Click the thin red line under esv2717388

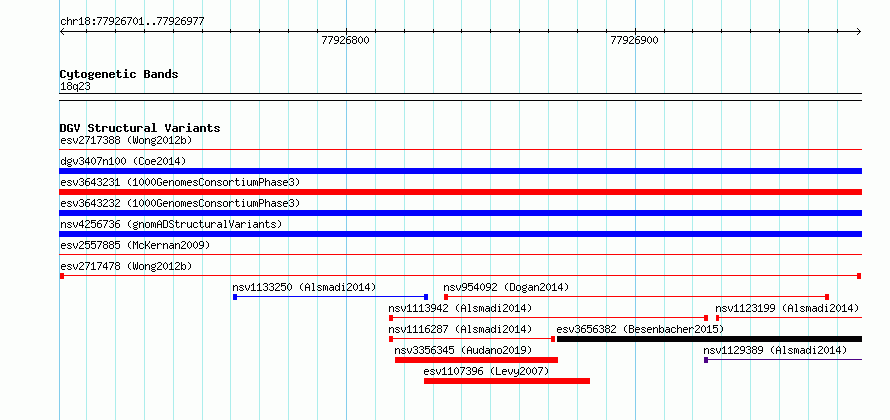(x=460, y=149)
